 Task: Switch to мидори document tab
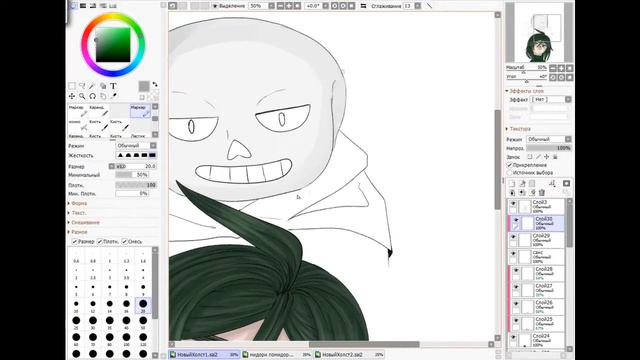tap(277, 355)
